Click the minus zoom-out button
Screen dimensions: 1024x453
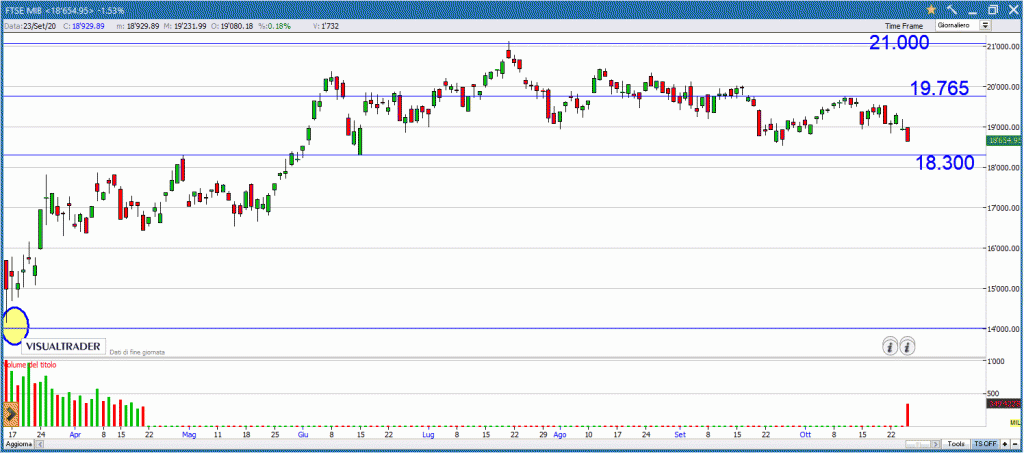click(1014, 443)
